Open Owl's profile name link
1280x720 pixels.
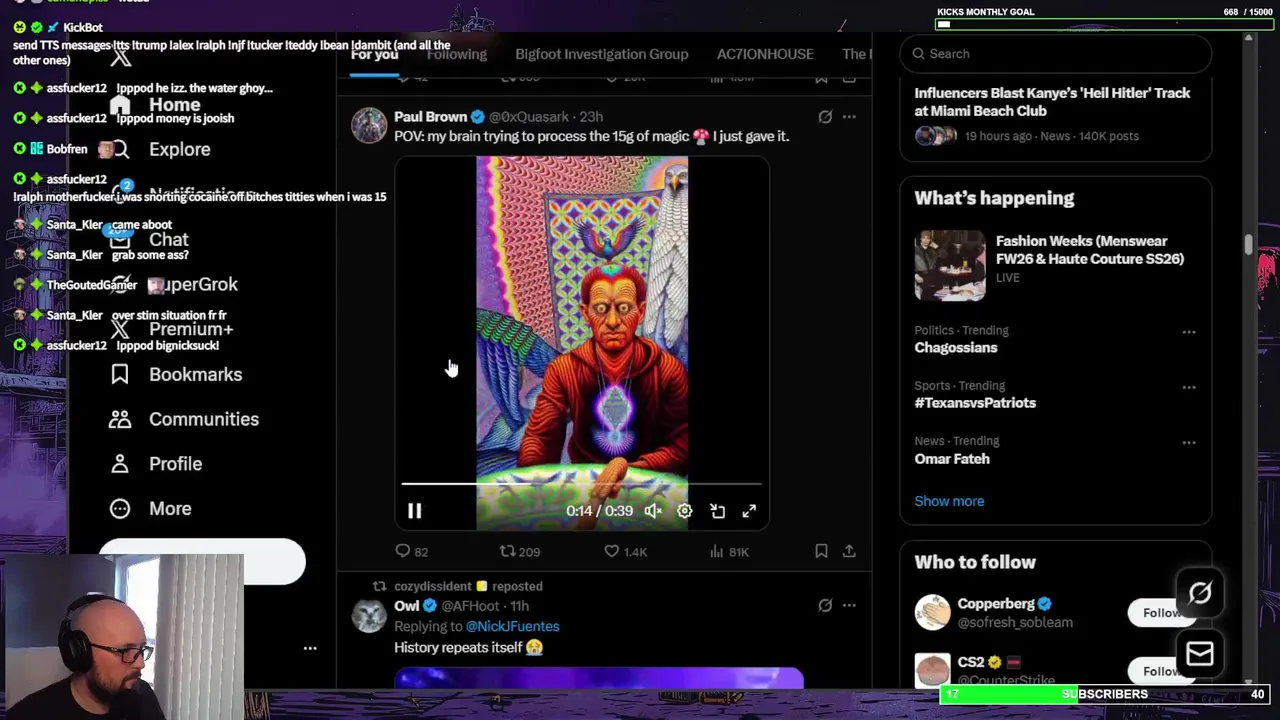point(406,606)
